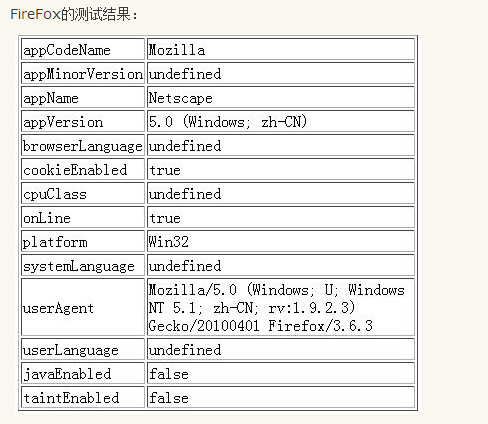Click the appName label cell
This screenshot has width=488, height=424.
point(83,98)
